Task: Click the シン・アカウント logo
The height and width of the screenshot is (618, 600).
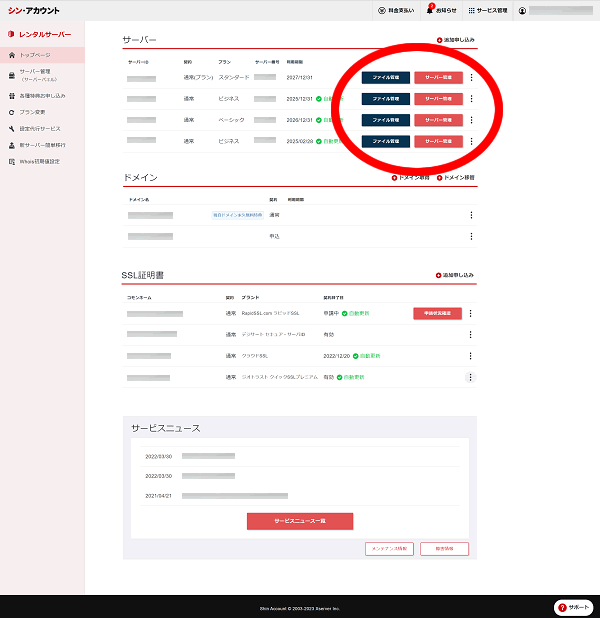Action: pyautogui.click(x=34, y=11)
